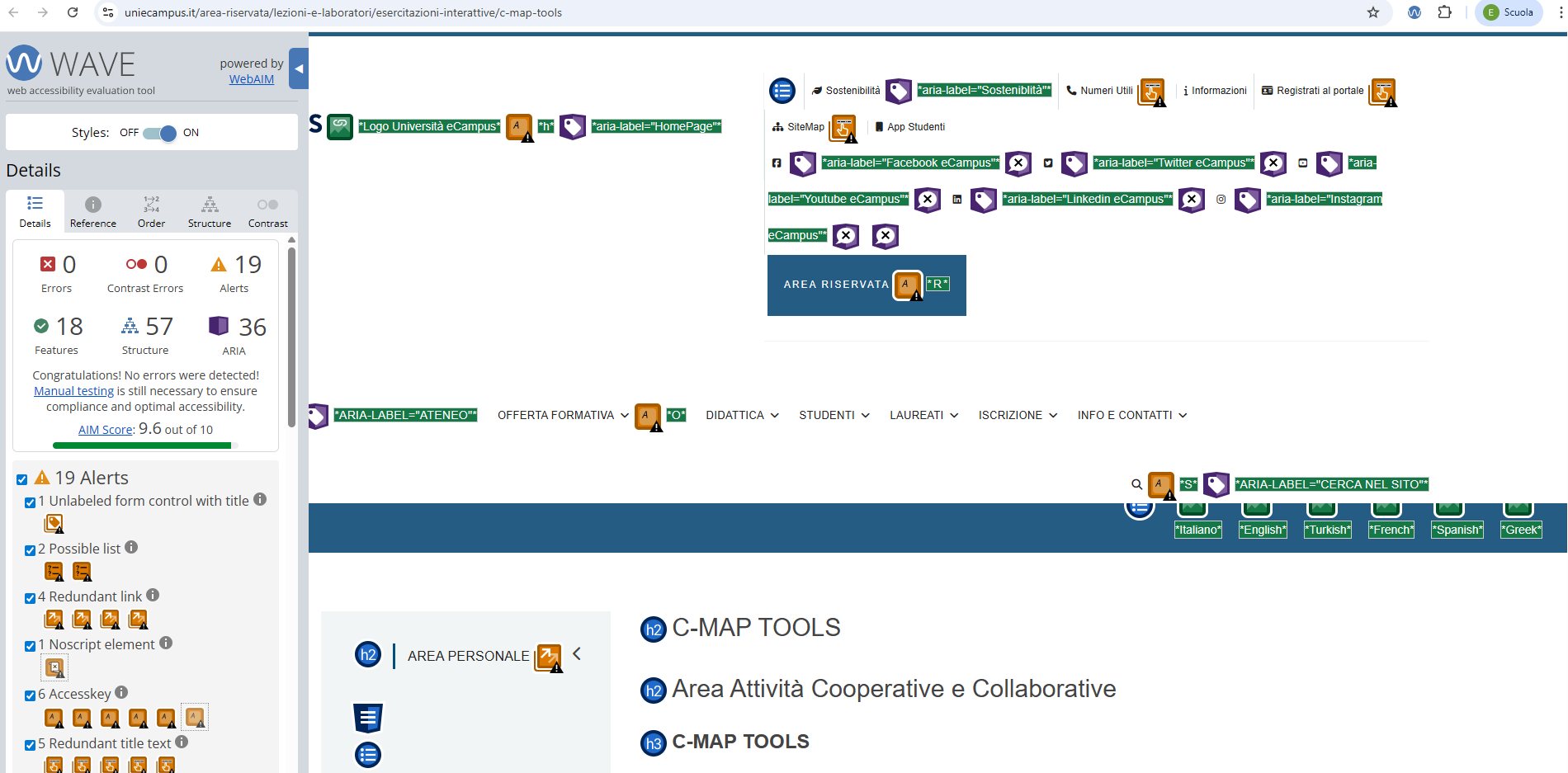Switch to the Contrast tab
This screenshot has height=773, width=1568.
(x=268, y=211)
